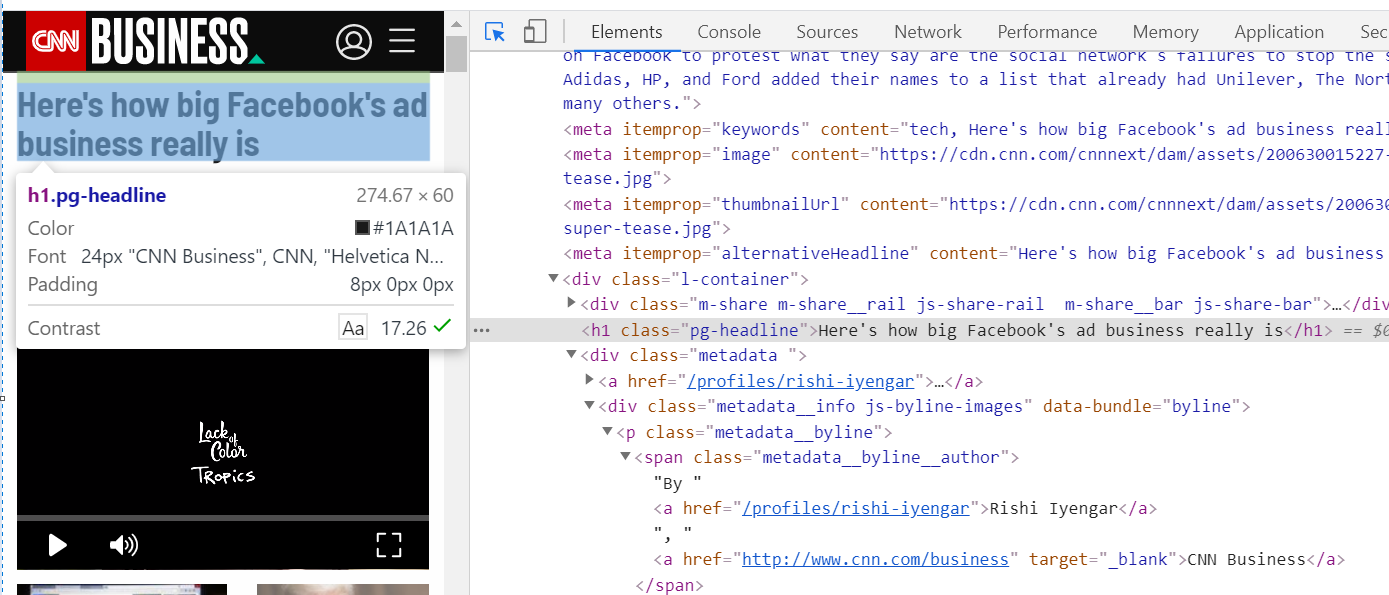Click the "By " text node
This screenshot has height=595, width=1389.
pos(677,483)
